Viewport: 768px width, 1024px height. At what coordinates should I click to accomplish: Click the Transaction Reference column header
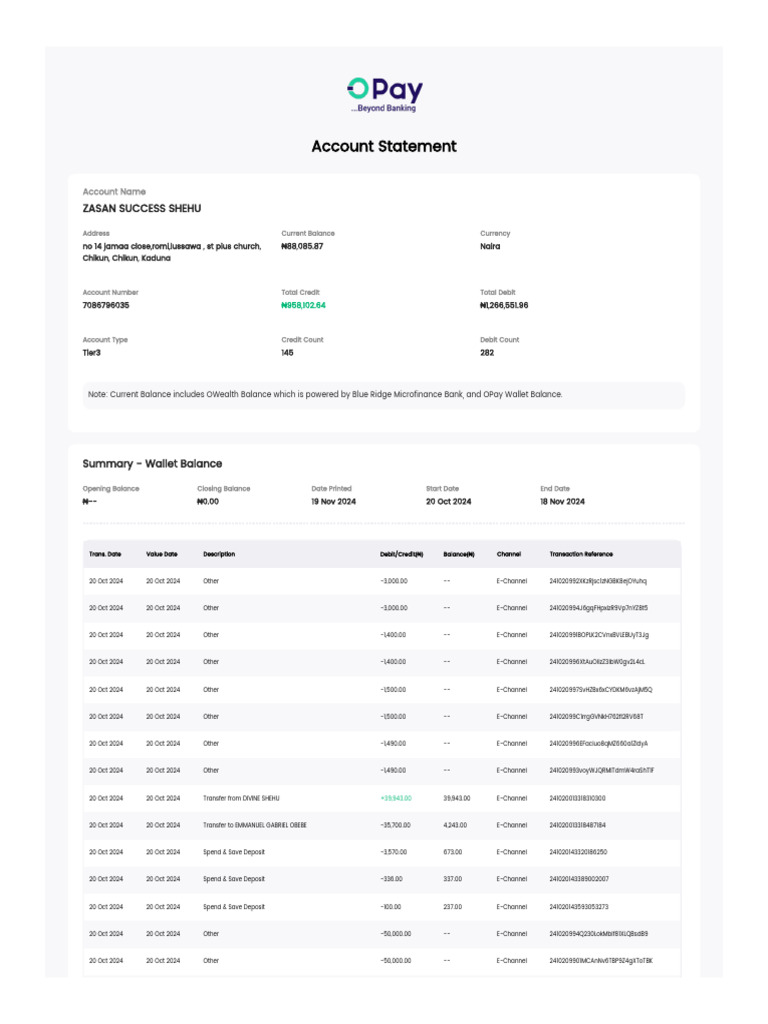(x=581, y=554)
